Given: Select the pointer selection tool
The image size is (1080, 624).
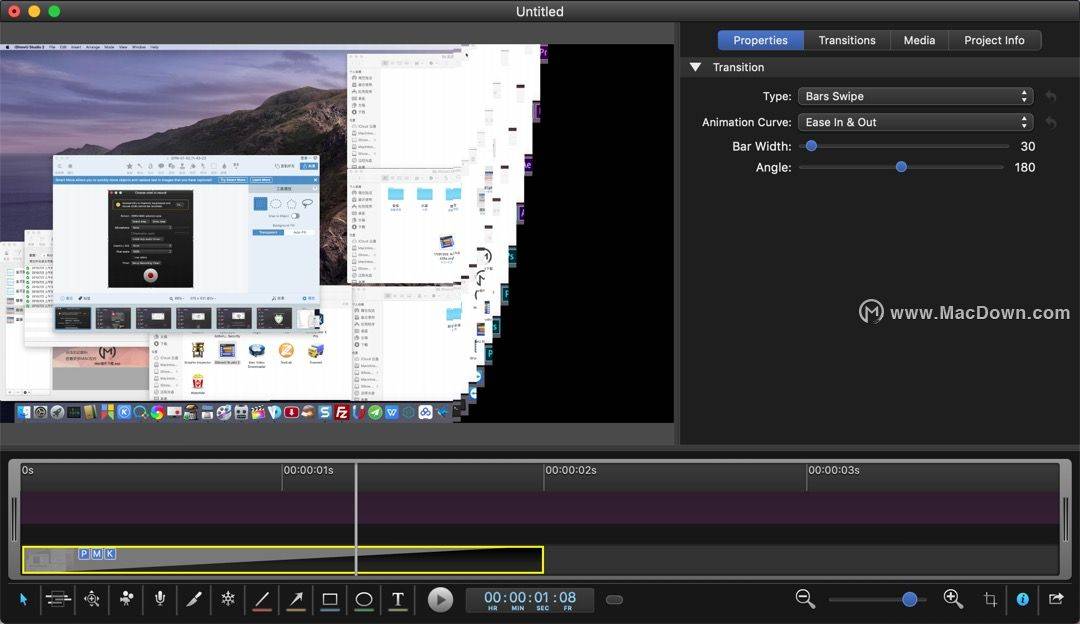Looking at the screenshot, I should [23, 599].
